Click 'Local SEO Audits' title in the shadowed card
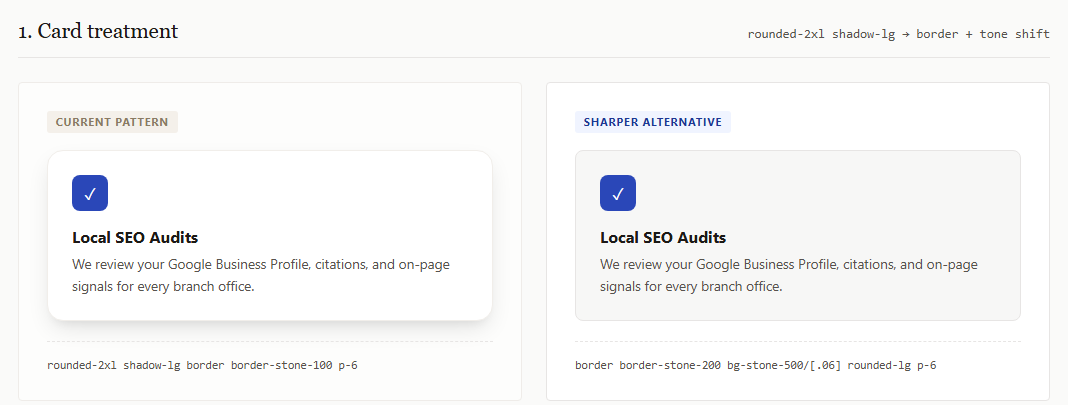 click(135, 238)
